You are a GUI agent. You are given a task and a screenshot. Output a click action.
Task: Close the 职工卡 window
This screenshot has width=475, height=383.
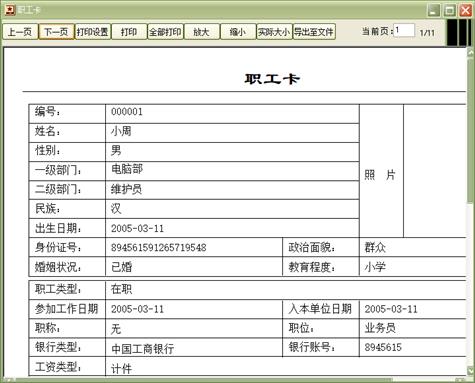click(x=466, y=10)
